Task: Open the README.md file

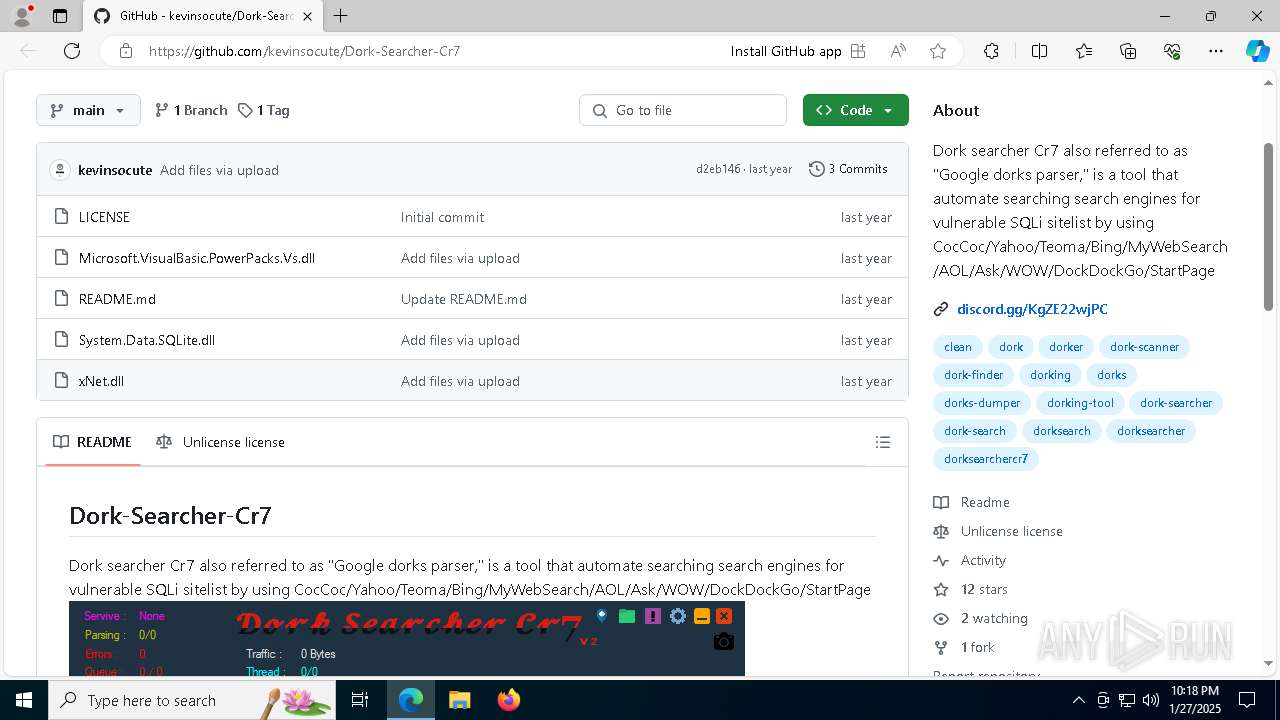Action: click(117, 299)
